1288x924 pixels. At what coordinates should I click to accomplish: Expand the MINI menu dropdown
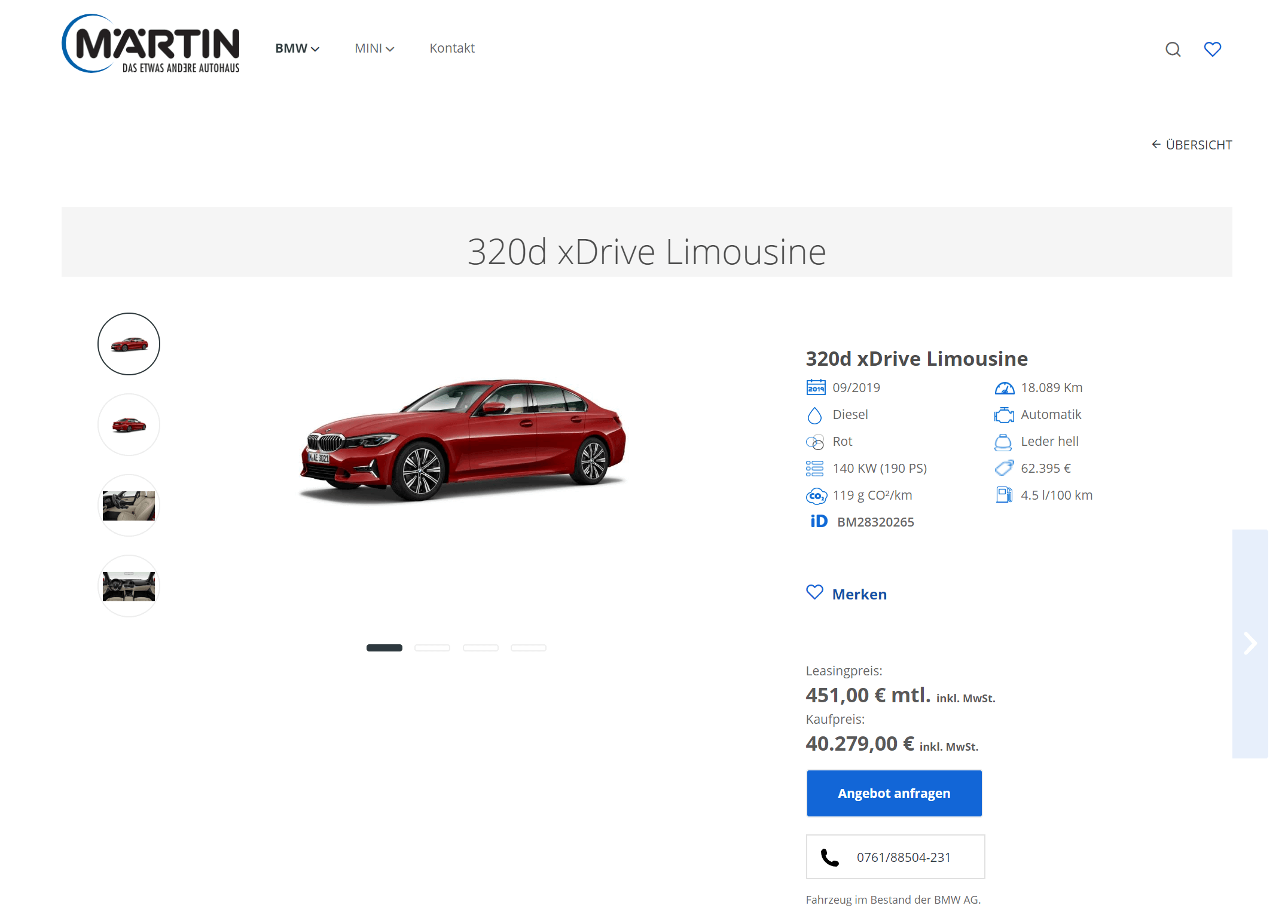(374, 48)
